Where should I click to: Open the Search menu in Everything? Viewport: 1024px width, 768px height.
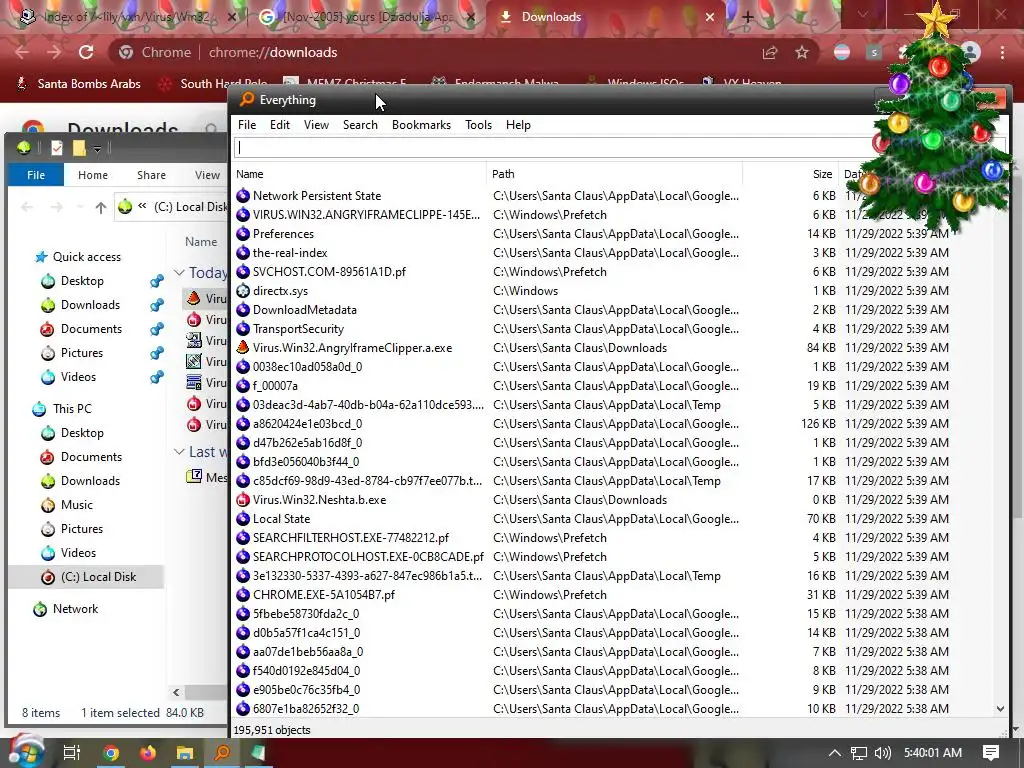click(360, 125)
